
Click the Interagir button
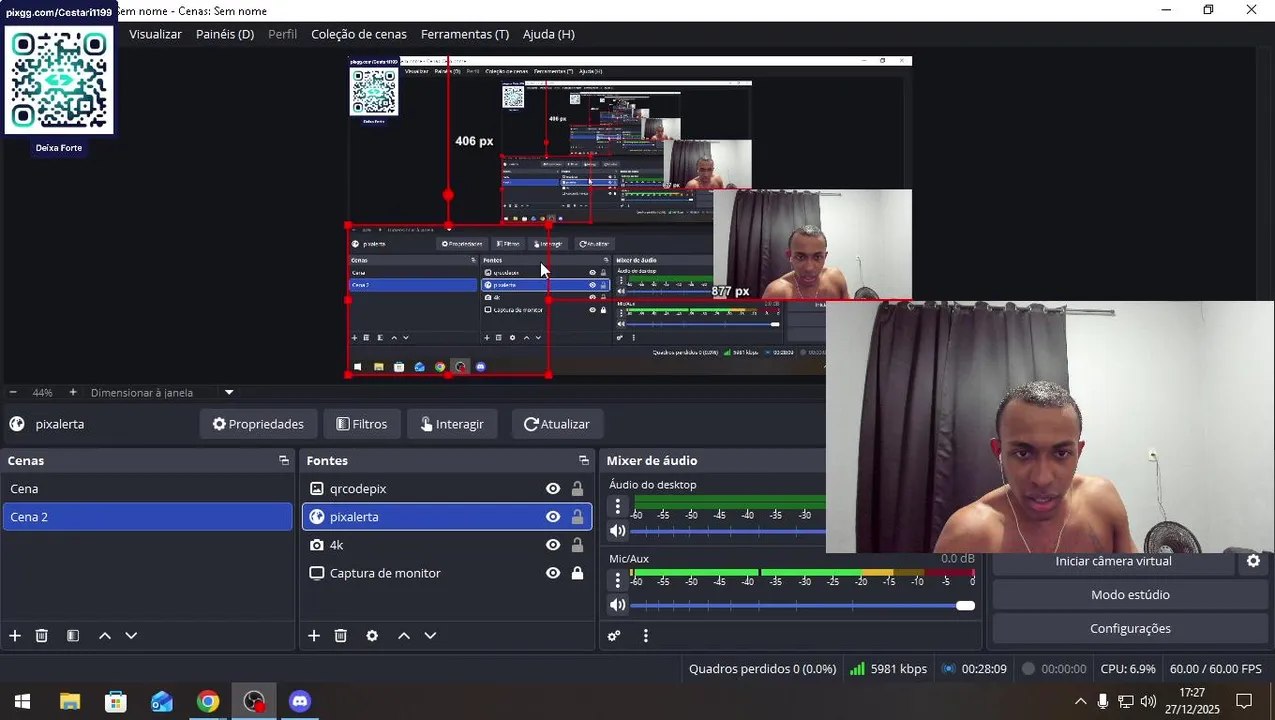[x=452, y=424]
